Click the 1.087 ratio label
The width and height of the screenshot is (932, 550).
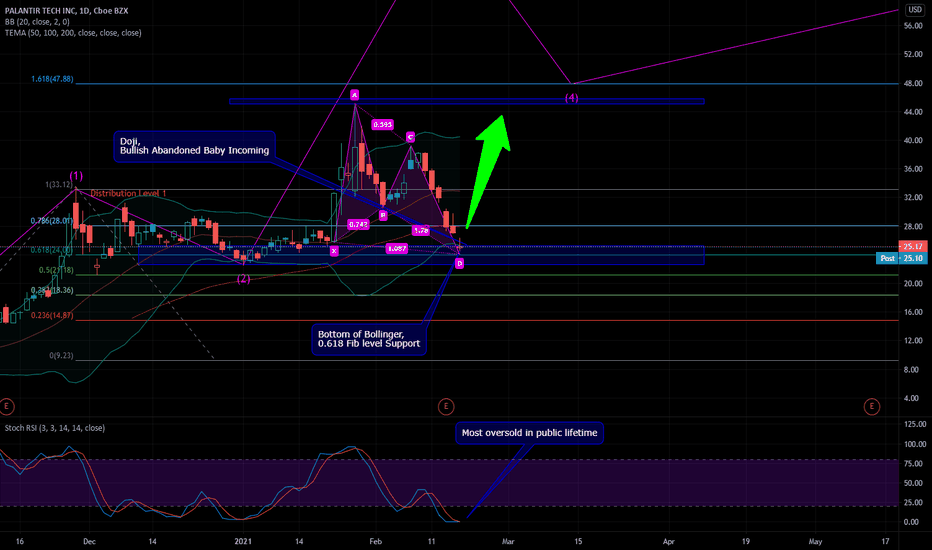tap(396, 249)
